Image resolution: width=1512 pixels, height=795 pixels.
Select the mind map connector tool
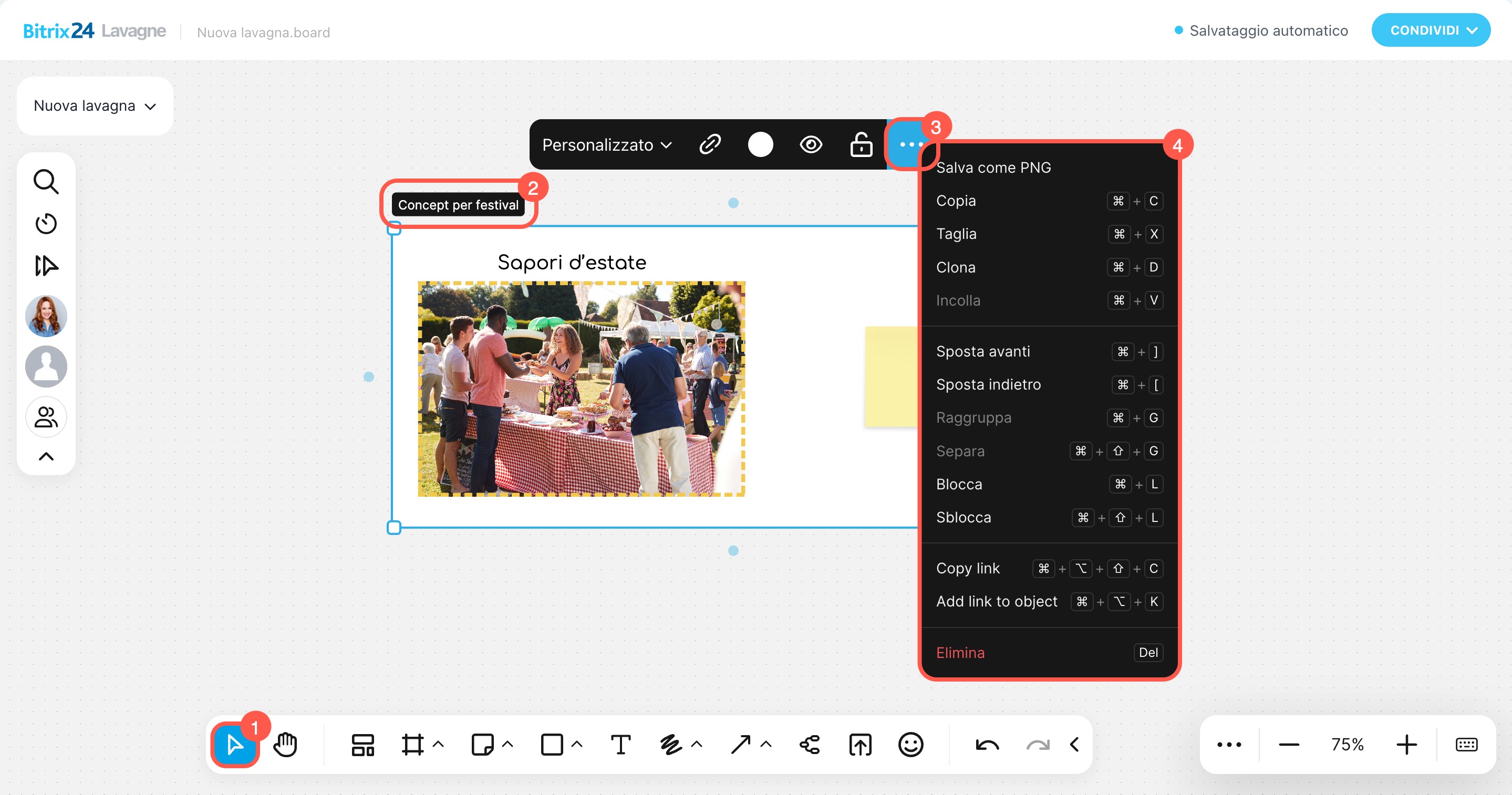(x=810, y=745)
